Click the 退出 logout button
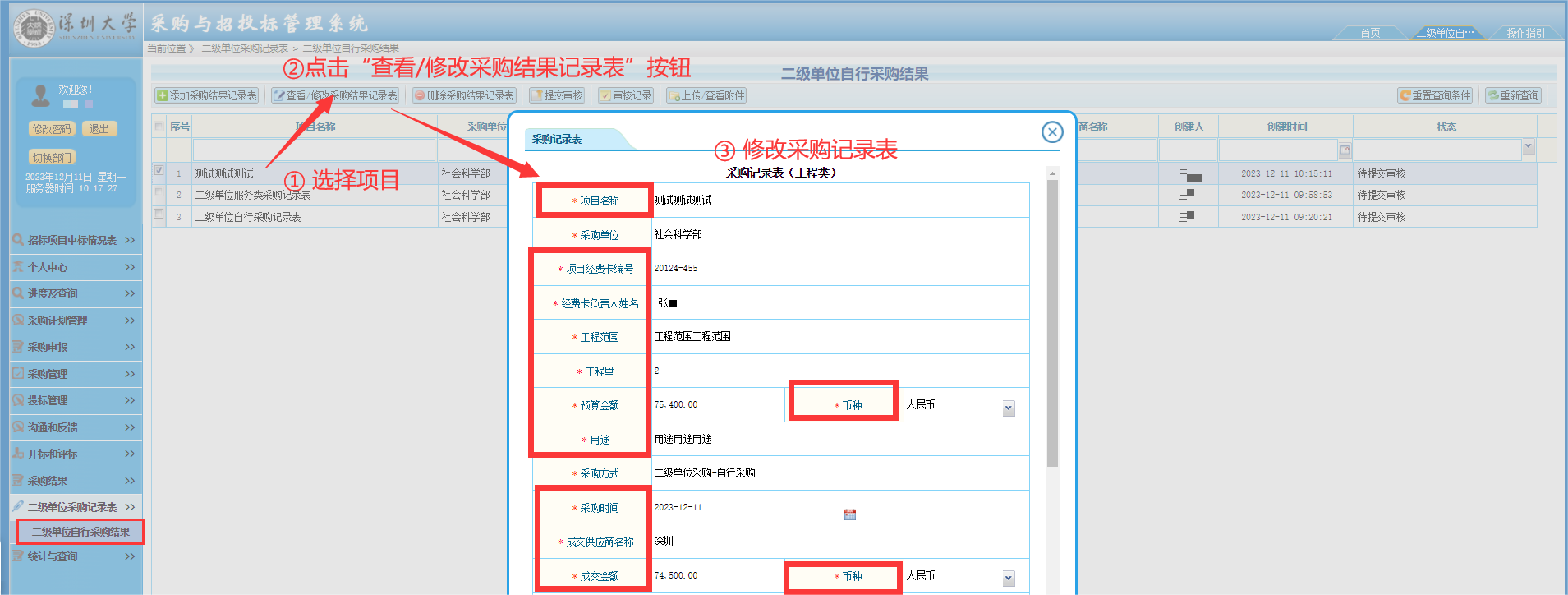1568x595 pixels. point(99,129)
